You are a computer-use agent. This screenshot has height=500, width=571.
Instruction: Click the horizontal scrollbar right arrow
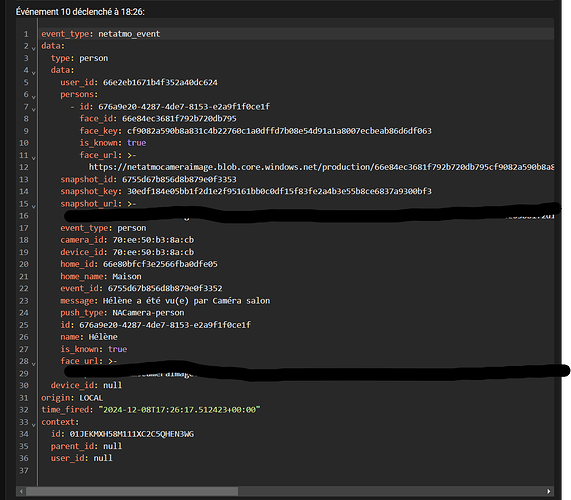tap(548, 491)
